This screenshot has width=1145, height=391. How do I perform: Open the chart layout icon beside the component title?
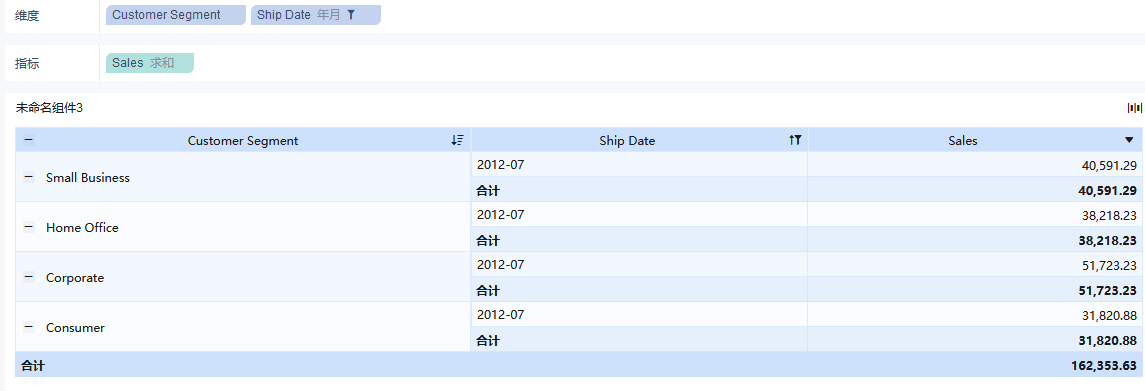[1135, 108]
